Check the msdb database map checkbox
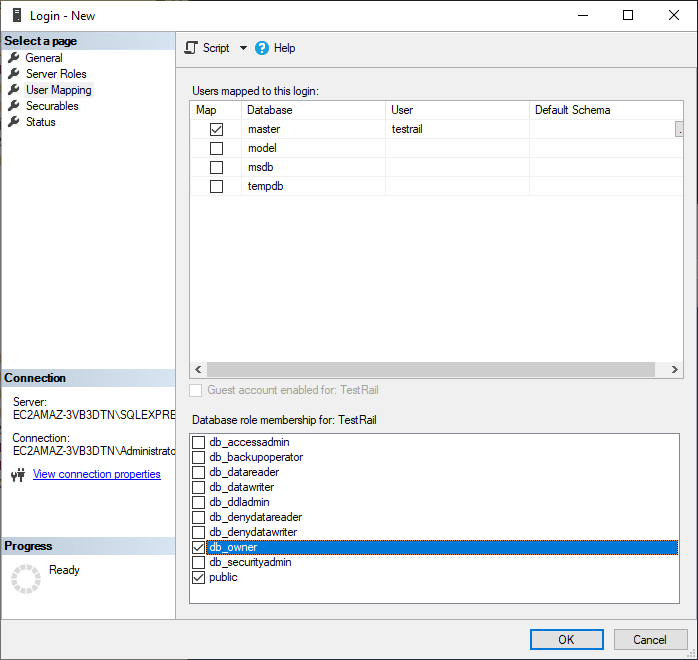This screenshot has width=698, height=660. click(x=216, y=167)
